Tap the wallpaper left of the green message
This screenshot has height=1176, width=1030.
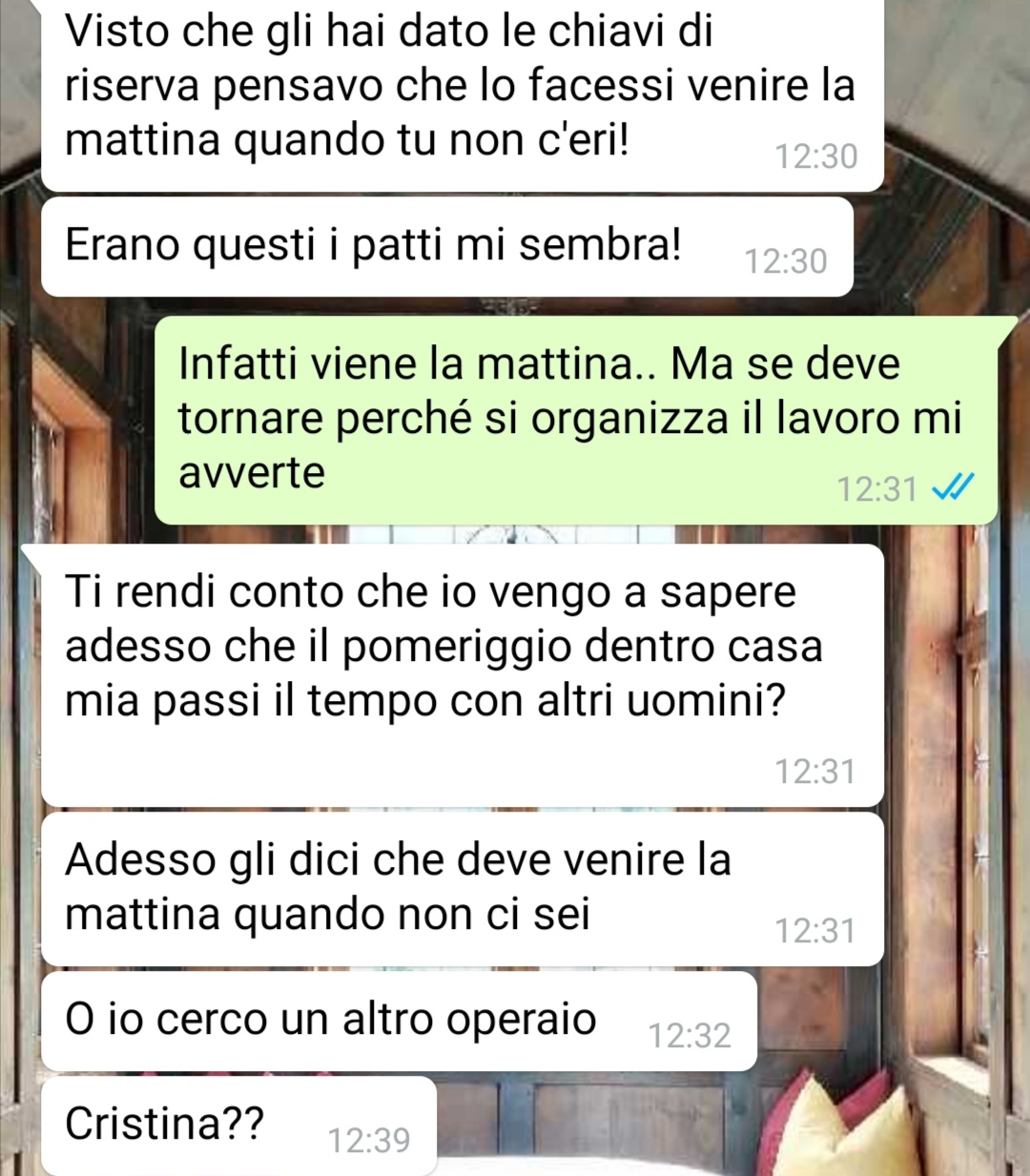pos(76,420)
